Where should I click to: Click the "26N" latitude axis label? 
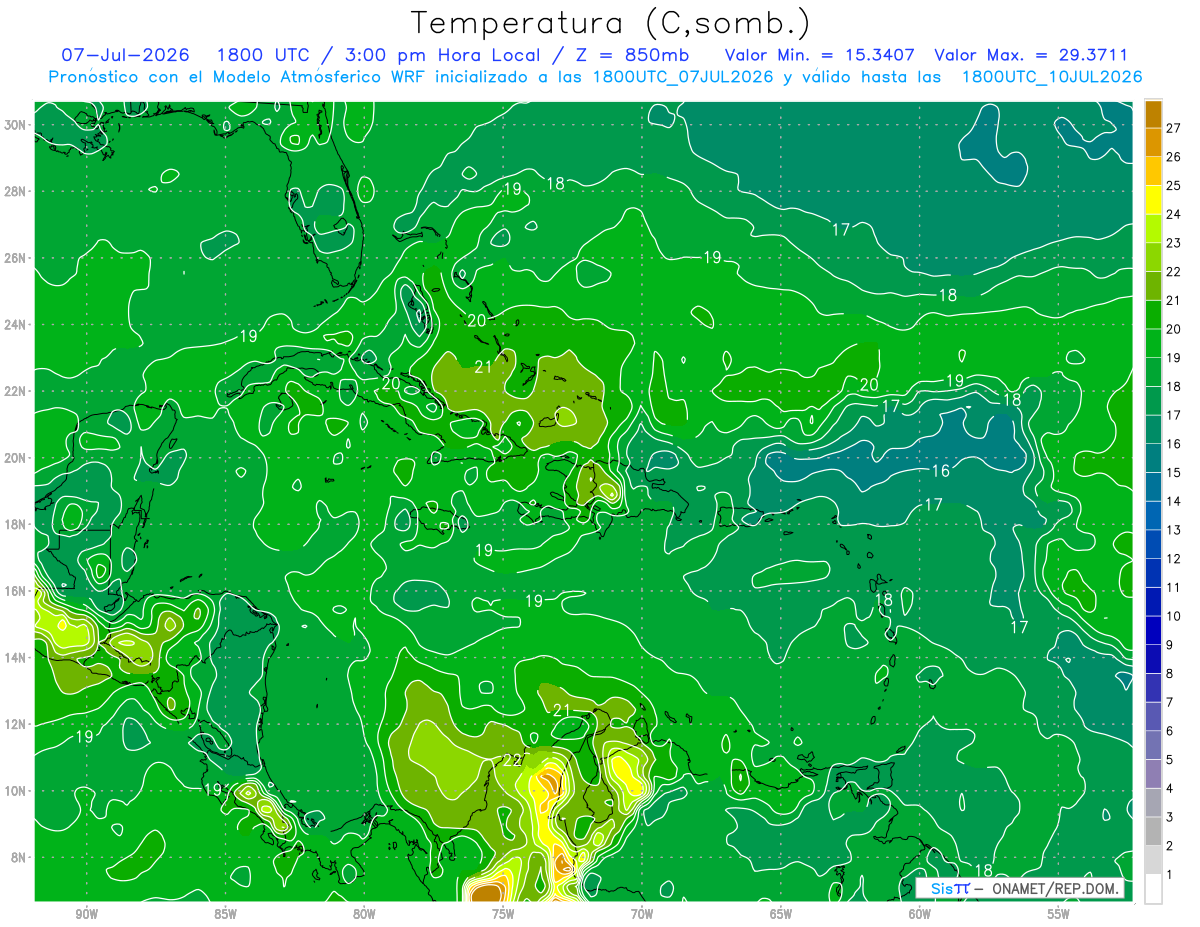pyautogui.click(x=16, y=258)
